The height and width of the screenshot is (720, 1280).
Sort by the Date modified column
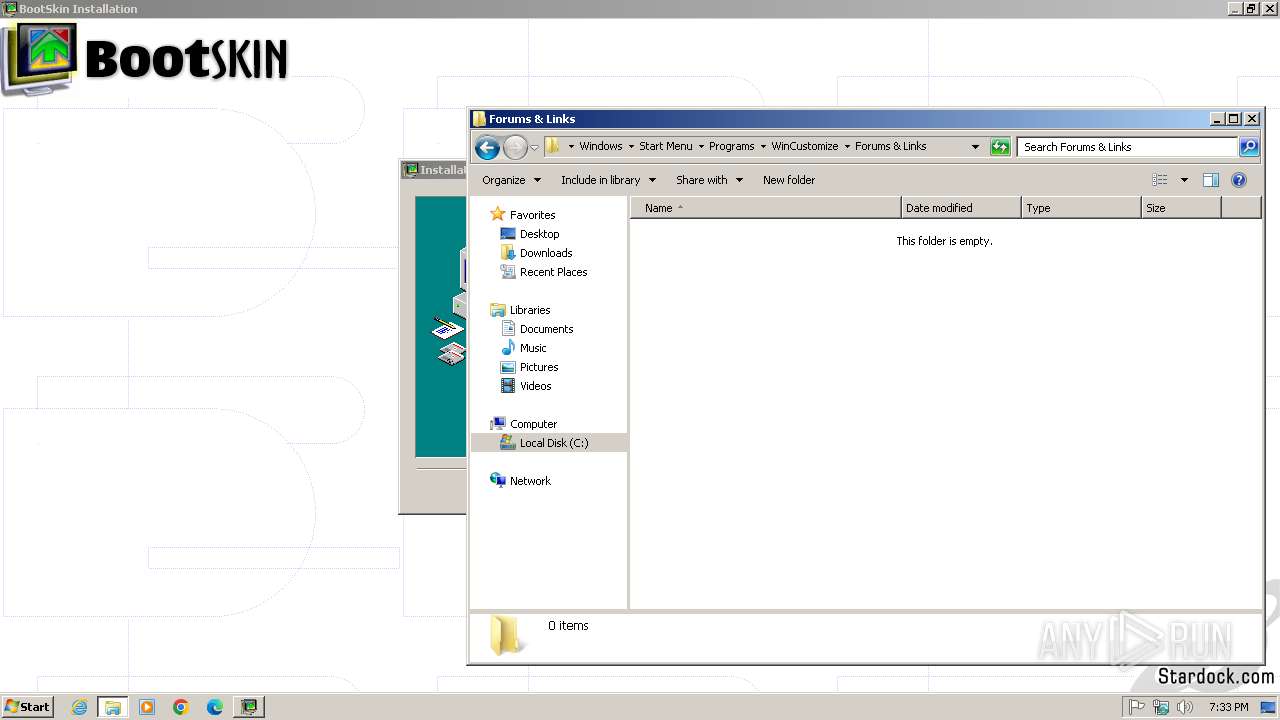(x=961, y=208)
